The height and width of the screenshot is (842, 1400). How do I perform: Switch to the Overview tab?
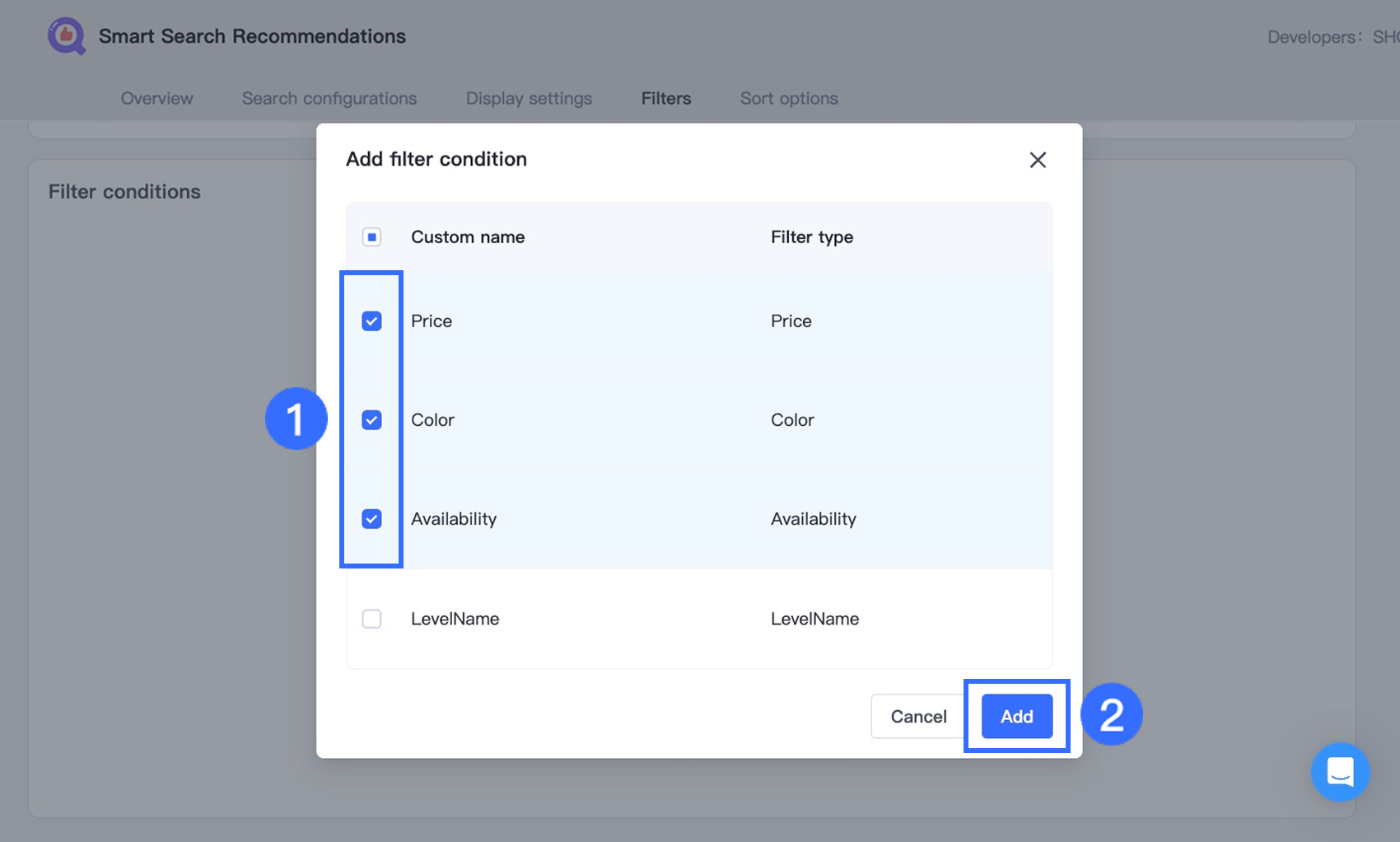pos(156,98)
